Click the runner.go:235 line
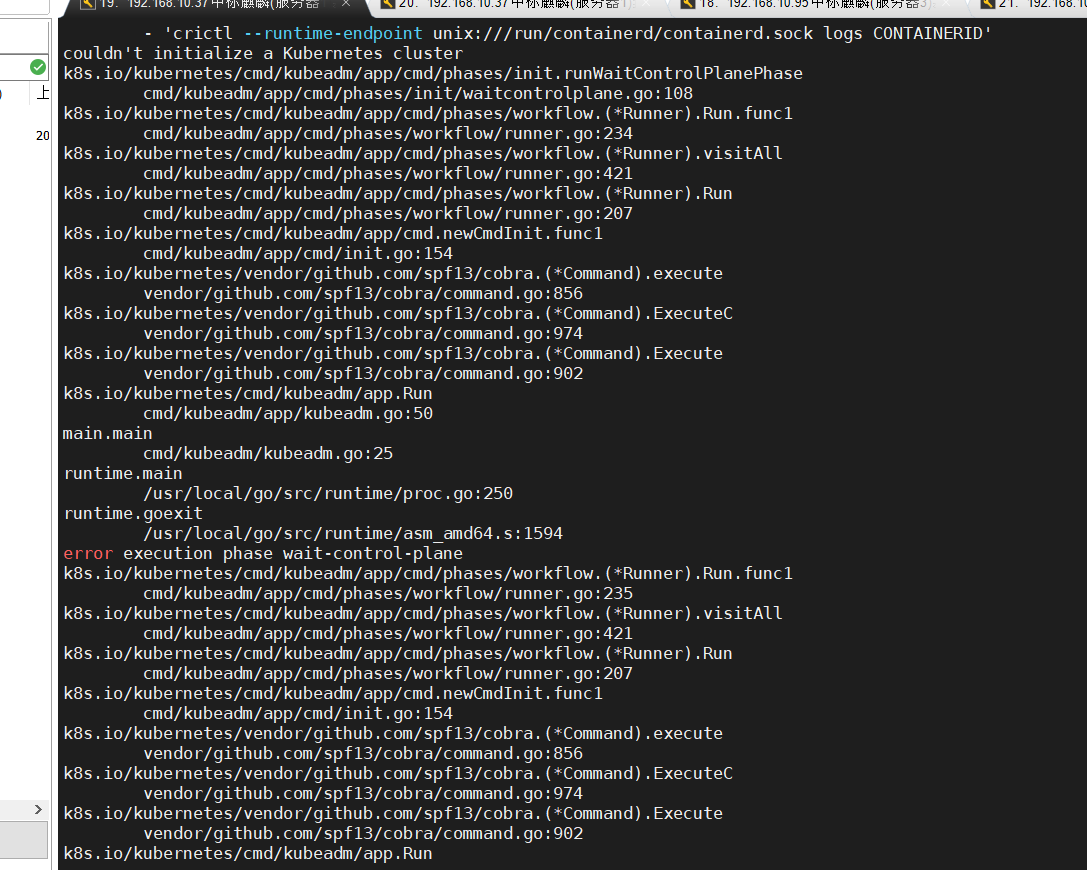The width and height of the screenshot is (1087, 870). [388, 593]
